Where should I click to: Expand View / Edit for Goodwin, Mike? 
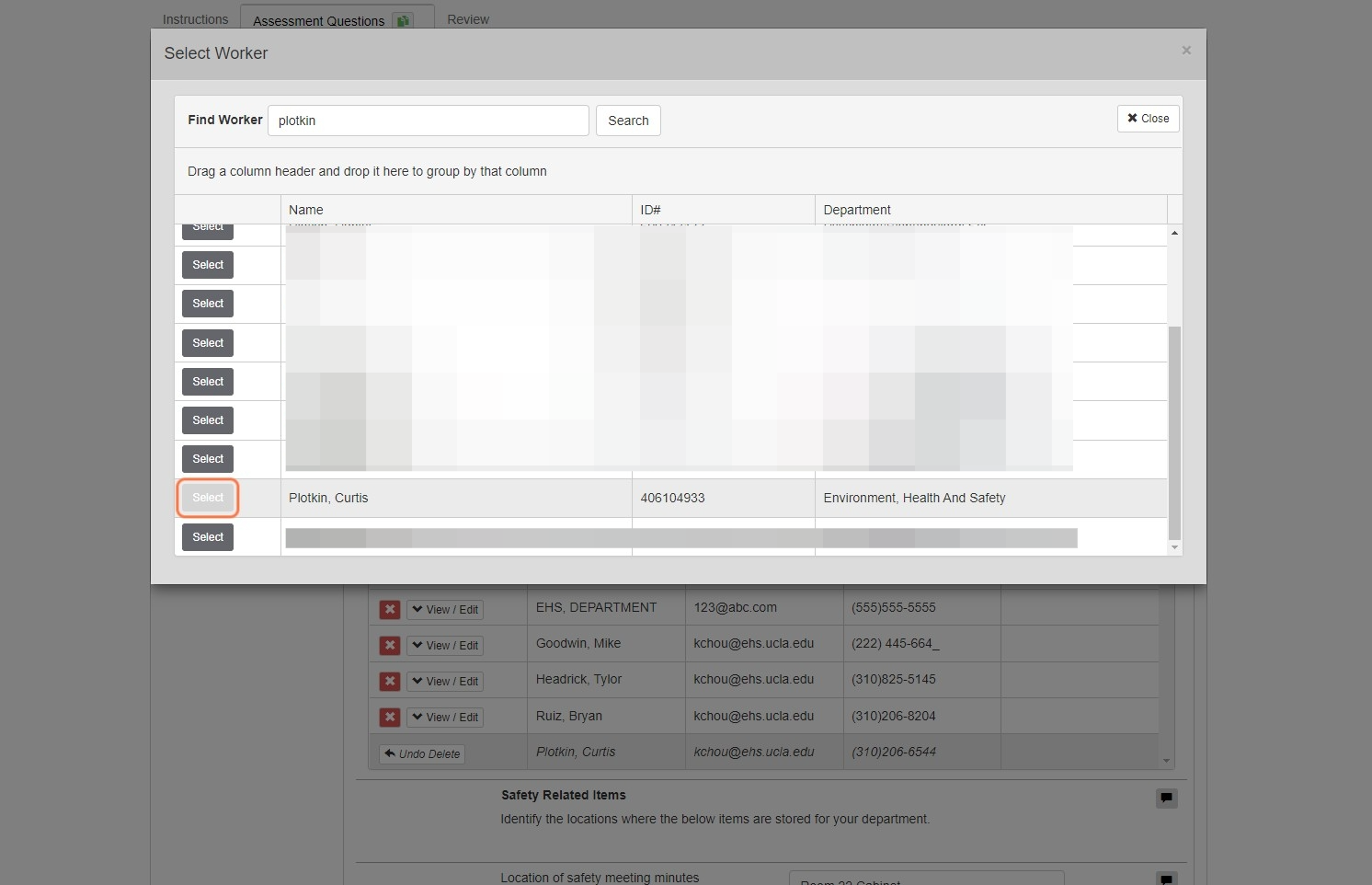pyautogui.click(x=445, y=645)
